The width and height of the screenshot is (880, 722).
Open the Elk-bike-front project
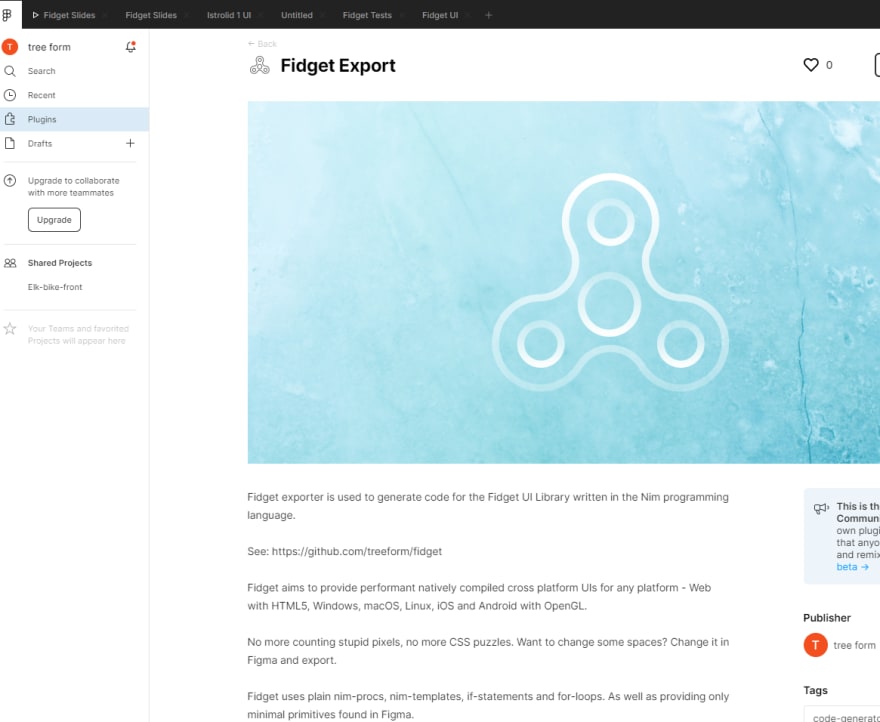pyautogui.click(x=55, y=287)
